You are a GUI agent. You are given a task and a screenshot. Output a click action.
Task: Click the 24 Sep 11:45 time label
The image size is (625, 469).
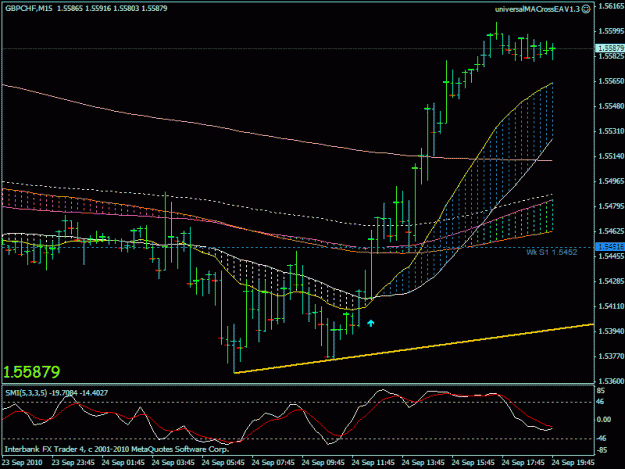373,463
